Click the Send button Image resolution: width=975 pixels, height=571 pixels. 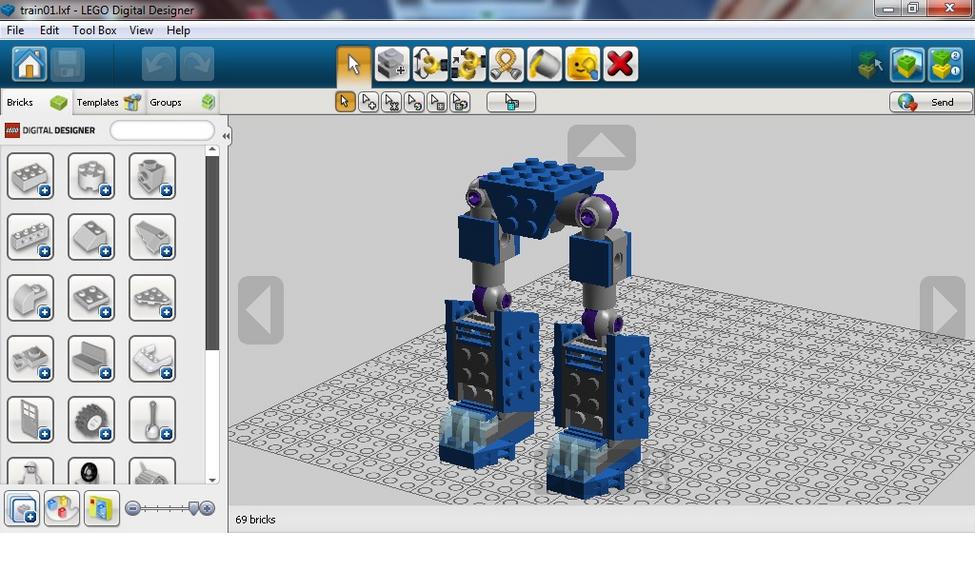[x=930, y=102]
